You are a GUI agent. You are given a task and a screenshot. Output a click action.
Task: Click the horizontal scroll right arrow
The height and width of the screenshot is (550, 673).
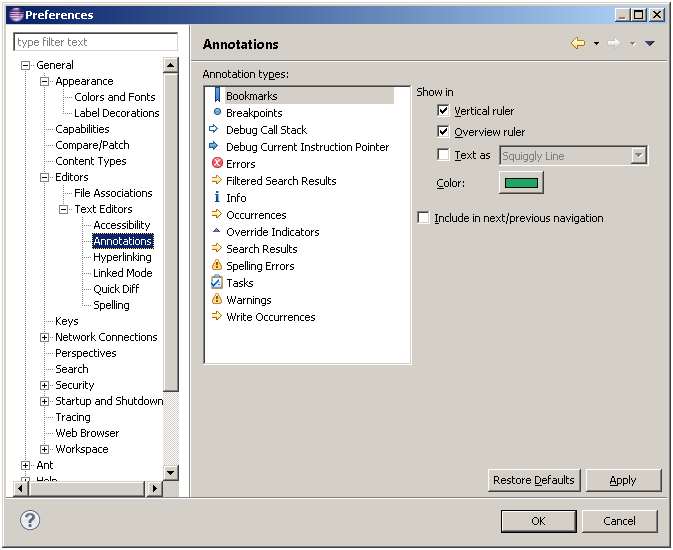(x=155, y=488)
